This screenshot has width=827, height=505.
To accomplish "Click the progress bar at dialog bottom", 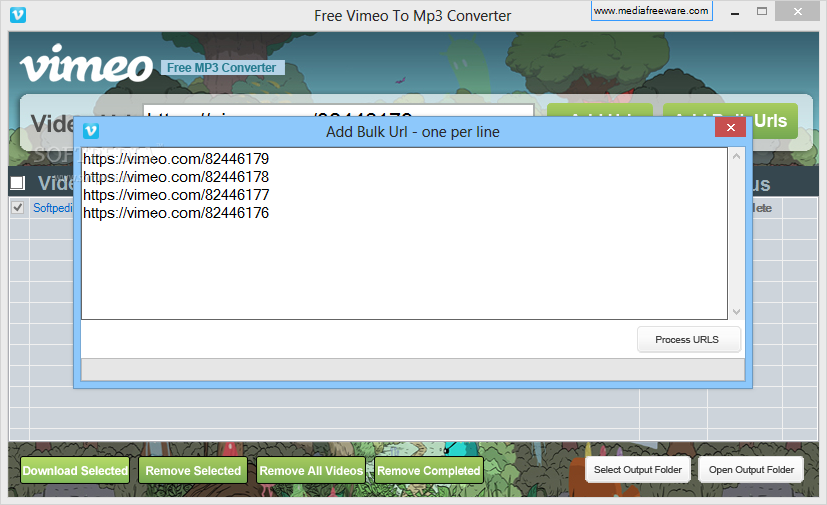I will point(413,369).
